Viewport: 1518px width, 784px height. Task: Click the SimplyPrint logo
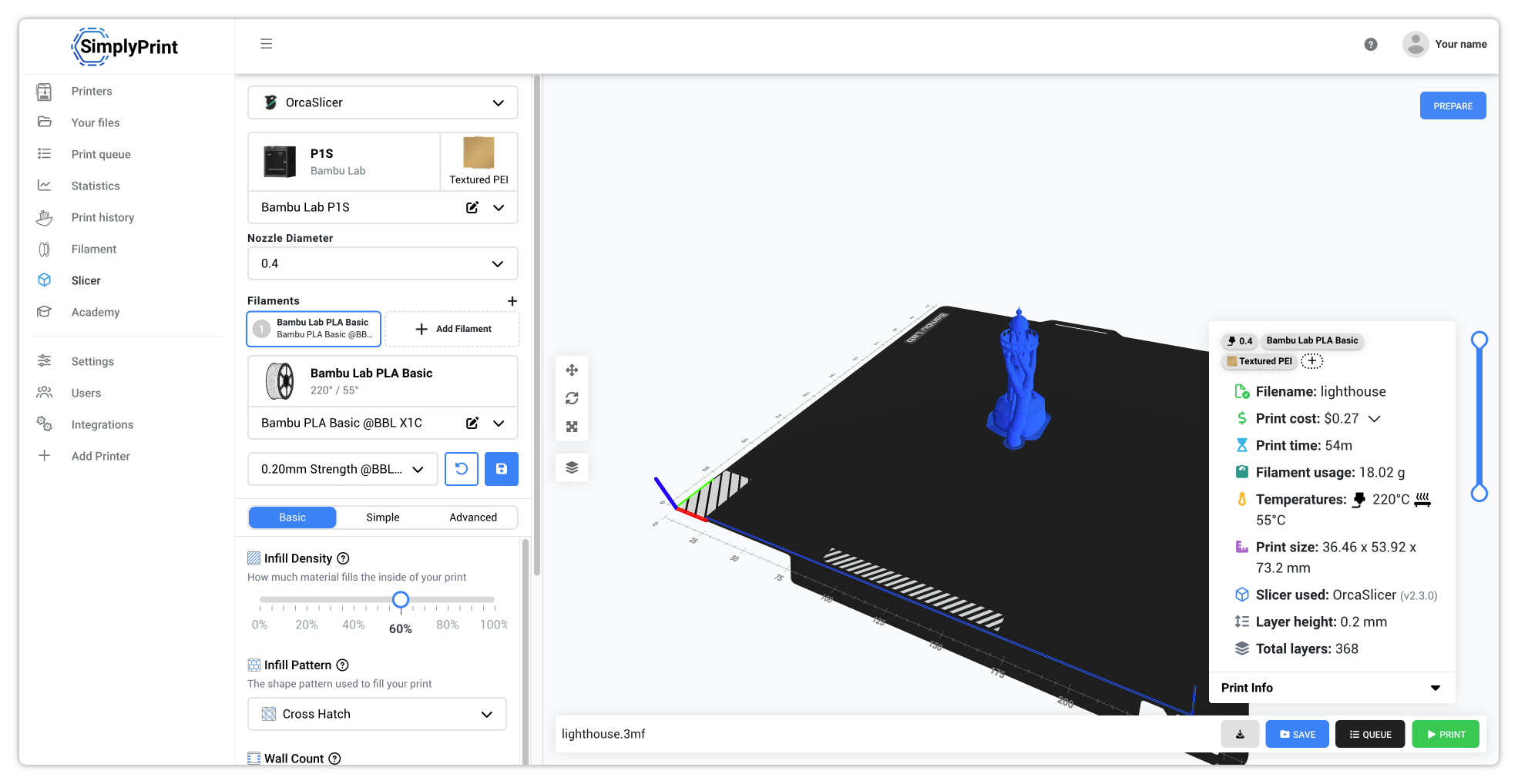coord(125,46)
